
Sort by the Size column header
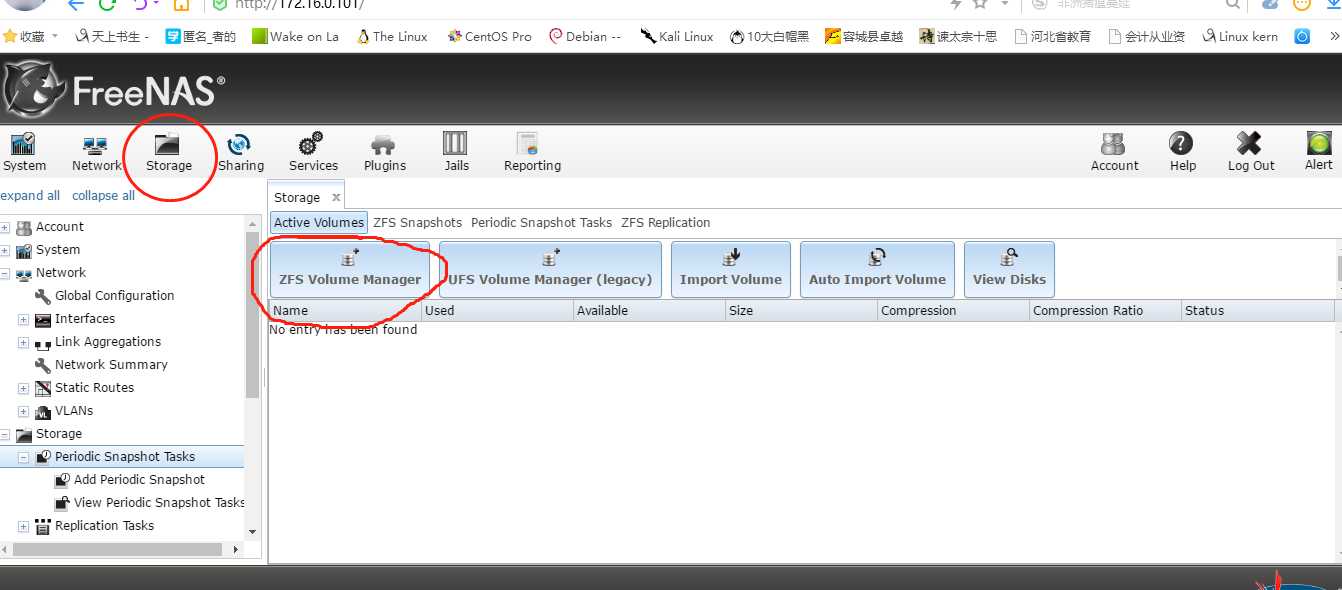(800, 310)
